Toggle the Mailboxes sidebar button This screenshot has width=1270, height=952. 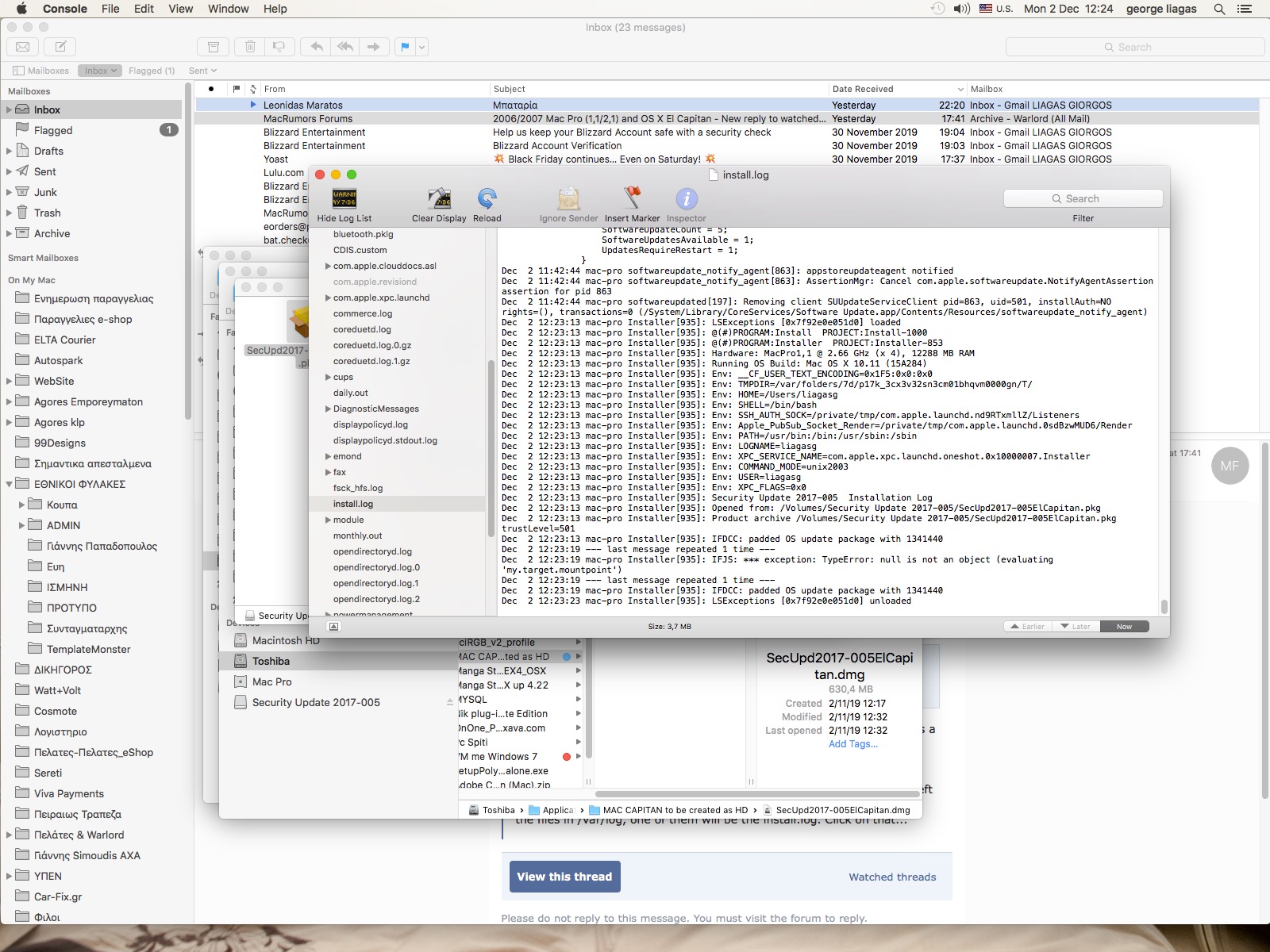[41, 71]
